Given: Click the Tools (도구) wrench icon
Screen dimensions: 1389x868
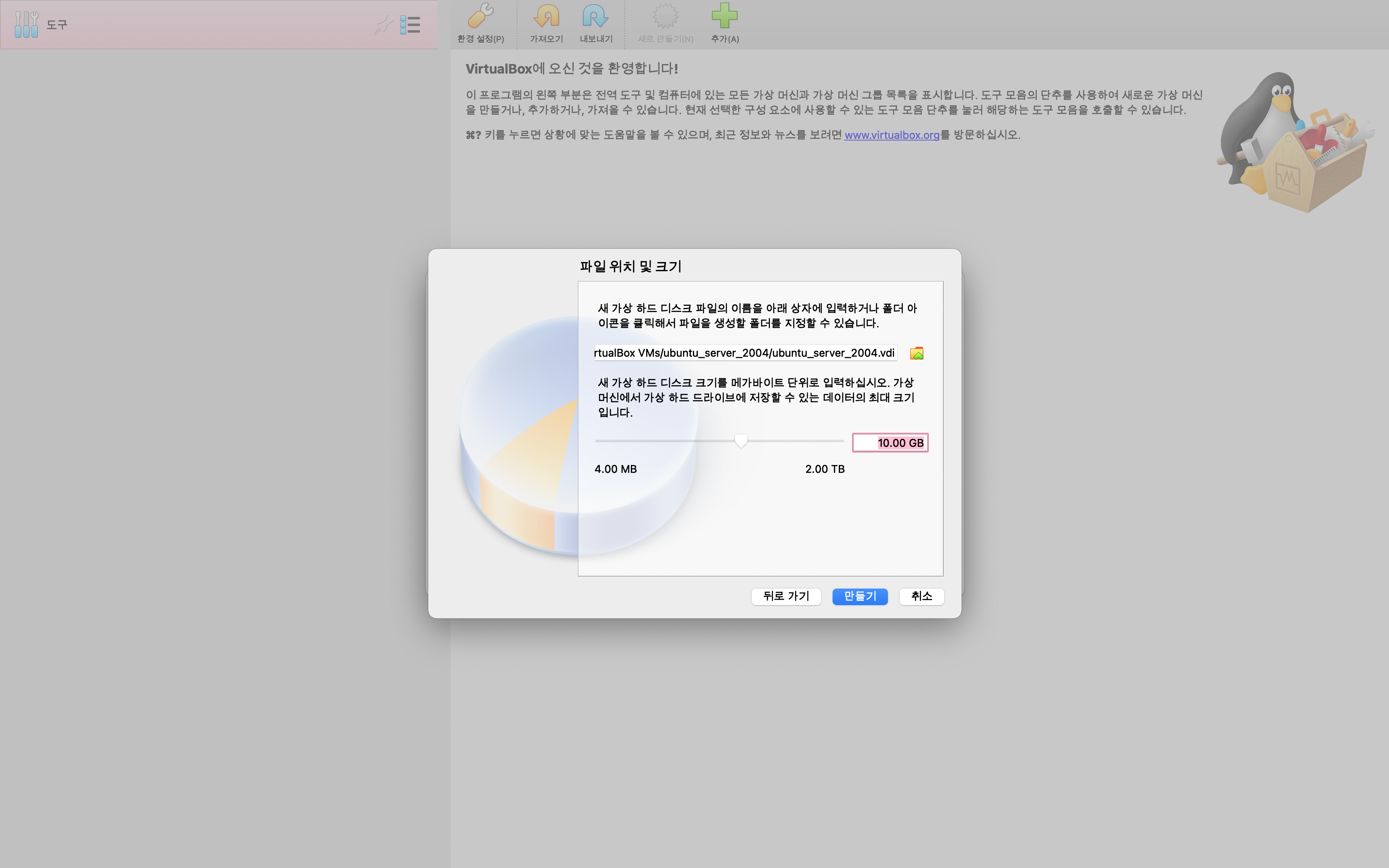Looking at the screenshot, I should point(26,25).
